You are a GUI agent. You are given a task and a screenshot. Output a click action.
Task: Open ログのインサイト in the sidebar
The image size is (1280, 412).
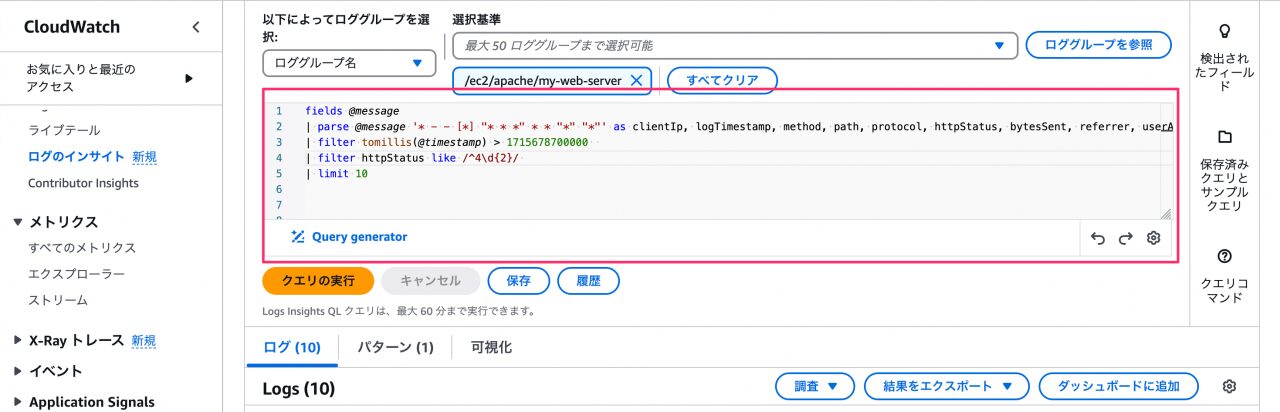pos(76,157)
